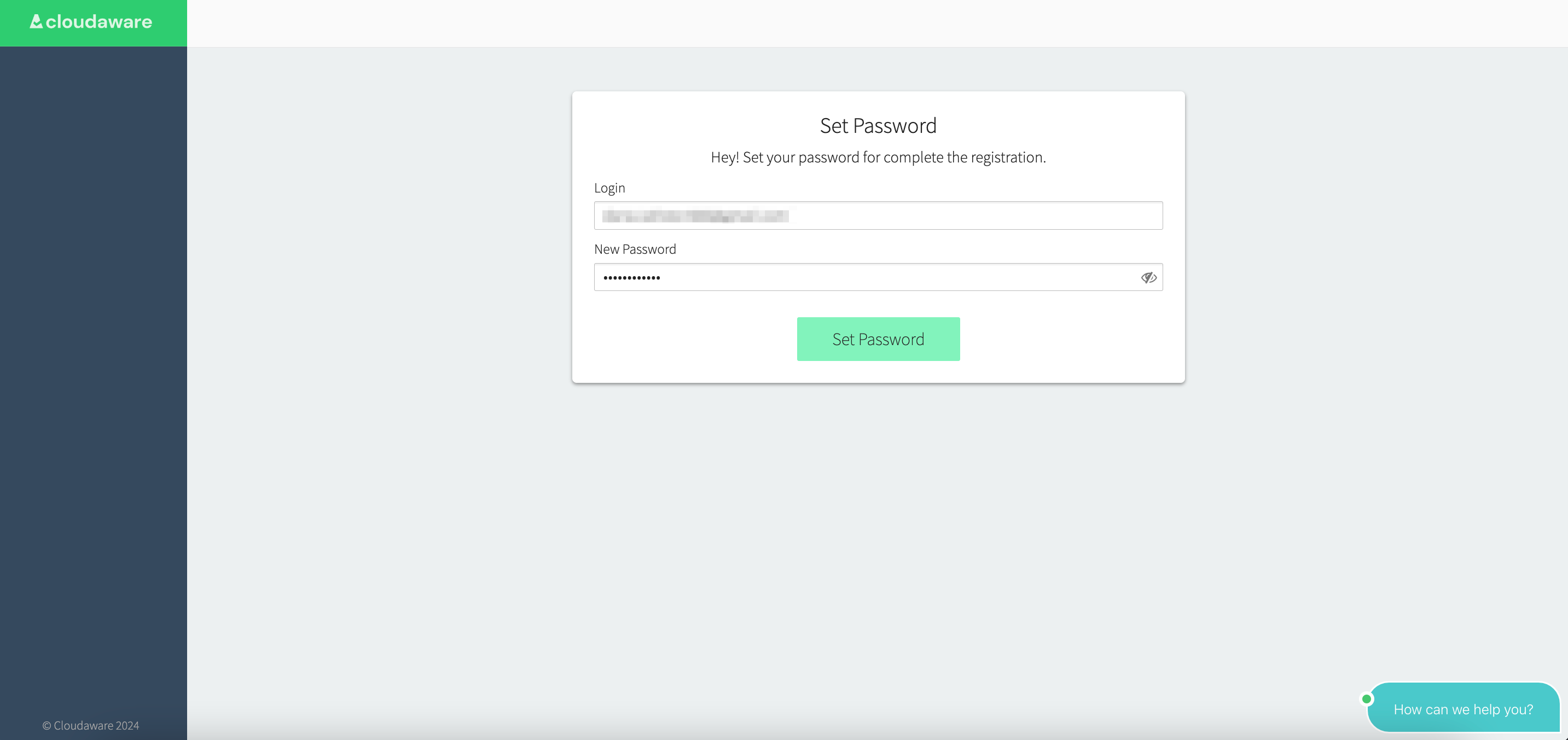Click the green triangle icon beside Cloudaware wordmark
1568x740 pixels.
(x=36, y=21)
